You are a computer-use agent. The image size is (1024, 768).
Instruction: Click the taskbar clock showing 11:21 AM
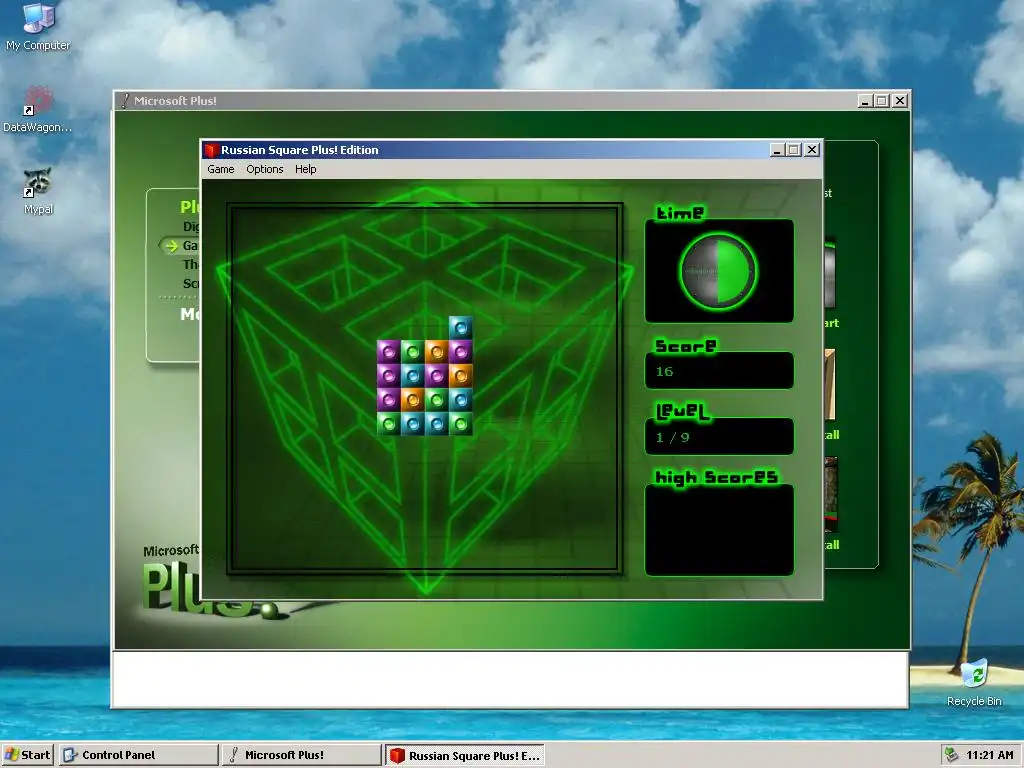point(990,755)
